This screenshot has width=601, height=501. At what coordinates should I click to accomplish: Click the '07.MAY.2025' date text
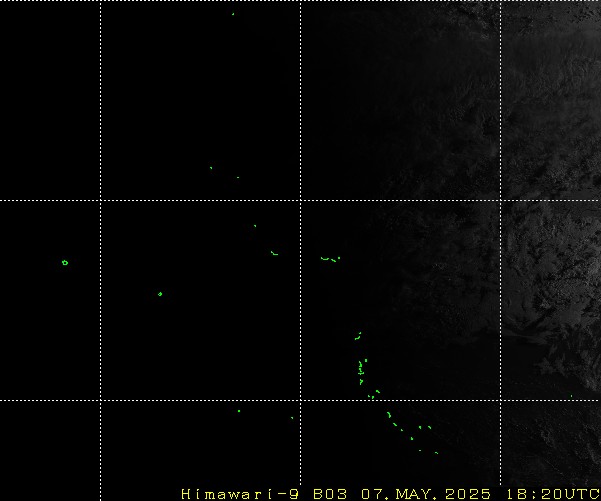(x=426, y=494)
